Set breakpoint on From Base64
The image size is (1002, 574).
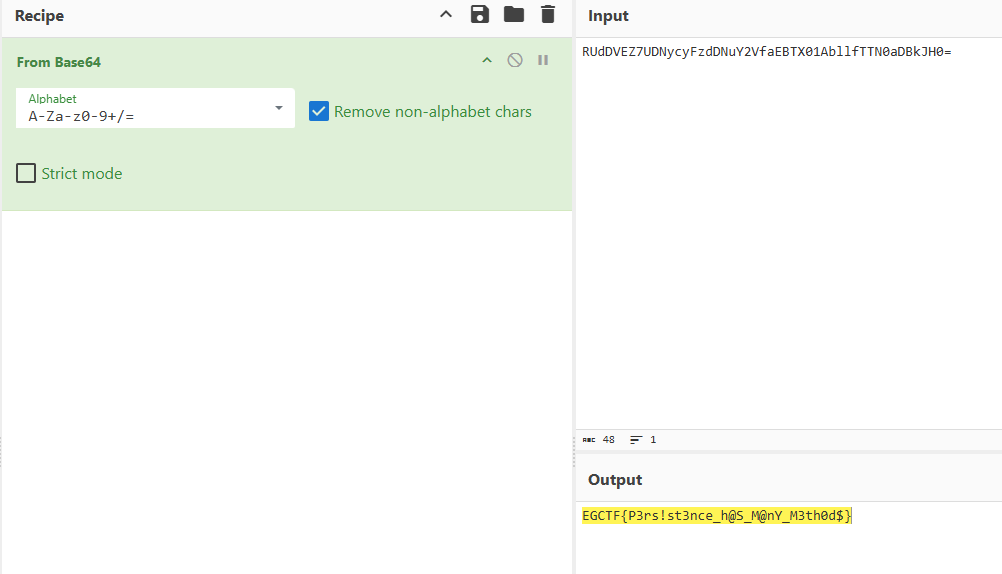click(543, 60)
